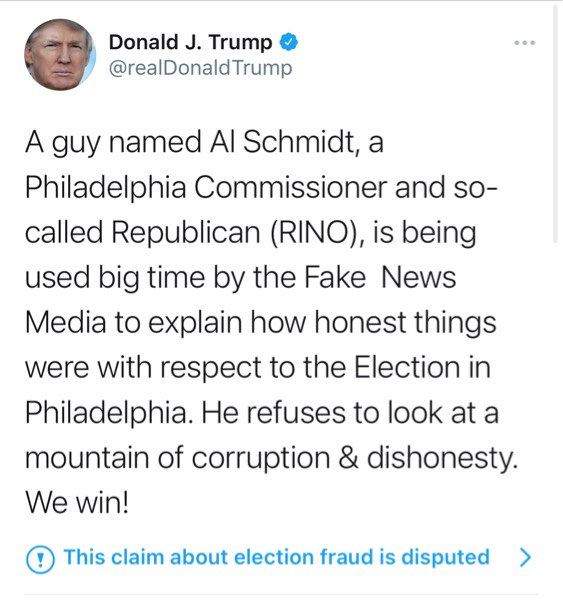Click the word "disputed" in the warning label
The width and height of the screenshot is (563, 600).
point(445,557)
